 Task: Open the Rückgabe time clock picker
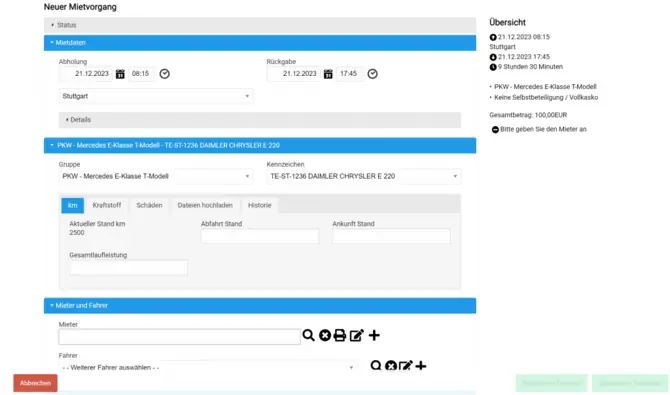coord(373,74)
